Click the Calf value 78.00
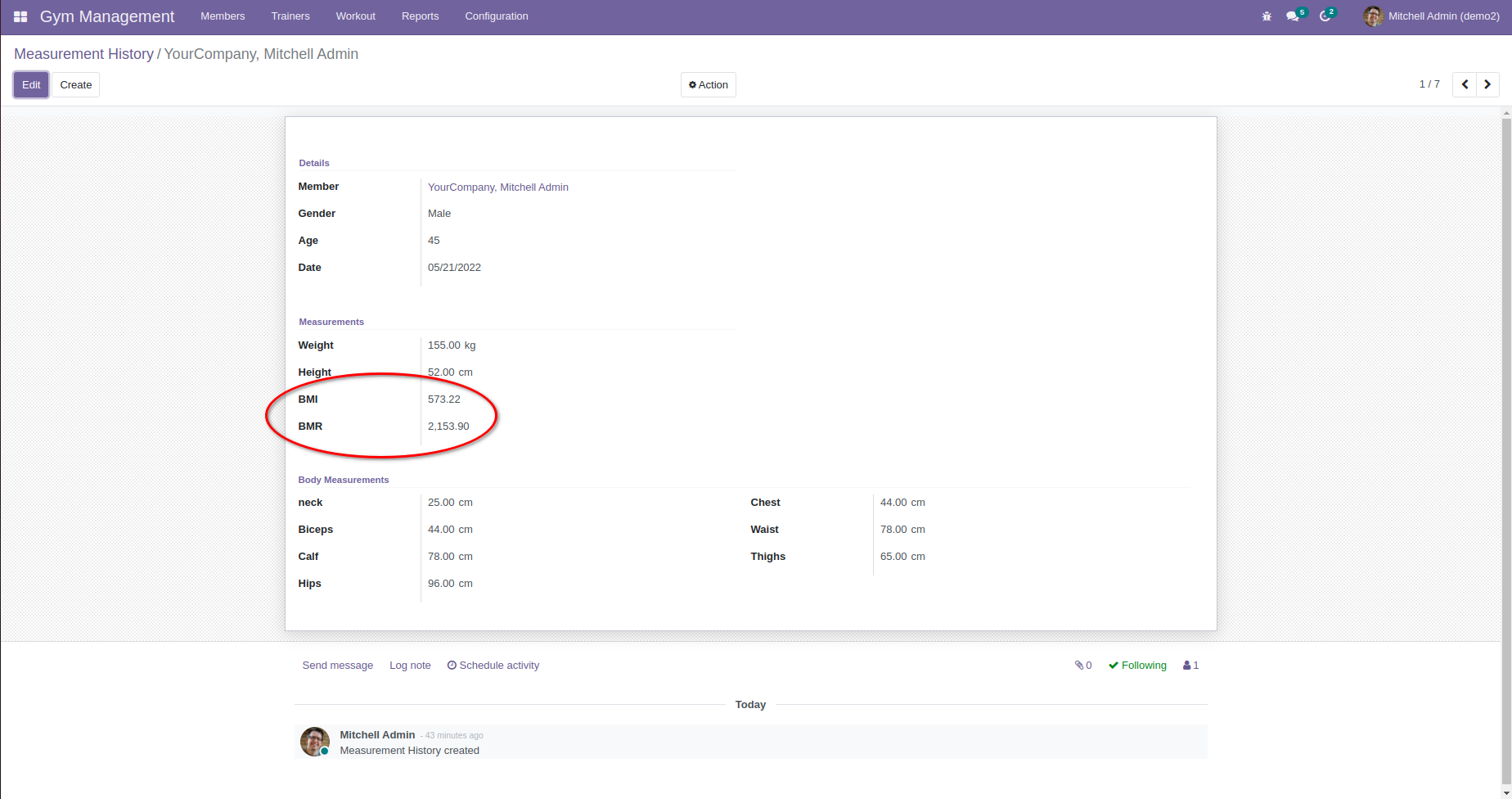The width and height of the screenshot is (1512, 799). pyautogui.click(x=441, y=557)
